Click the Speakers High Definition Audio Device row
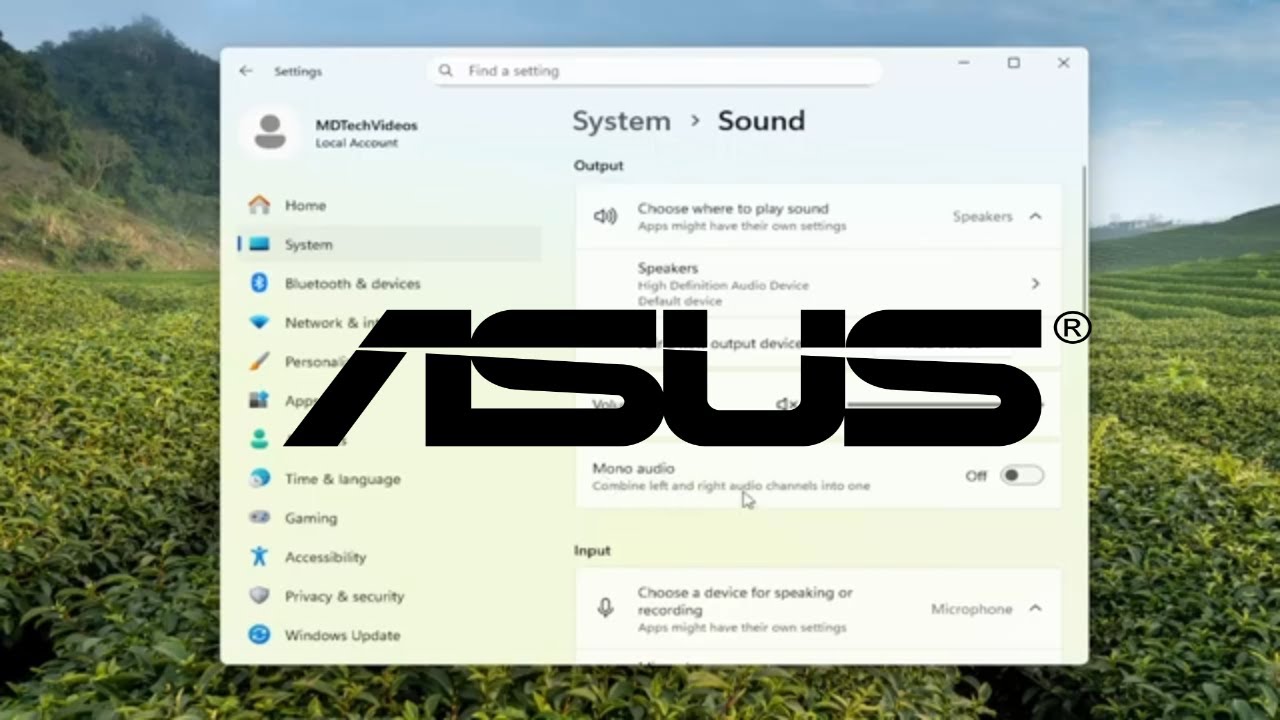The height and width of the screenshot is (720, 1280). 818,284
